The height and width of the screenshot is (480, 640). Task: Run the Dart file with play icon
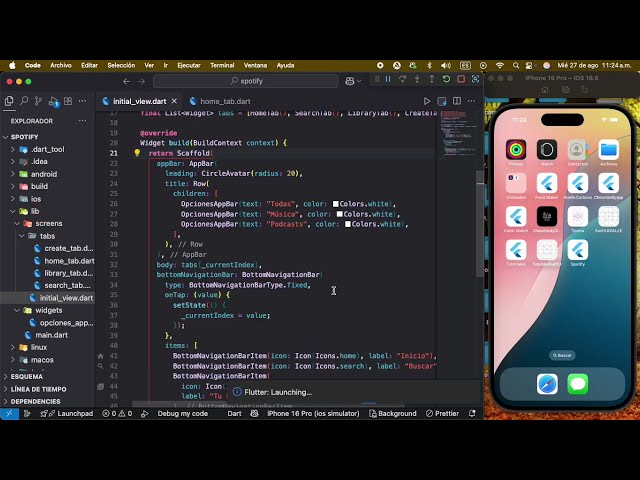(427, 101)
